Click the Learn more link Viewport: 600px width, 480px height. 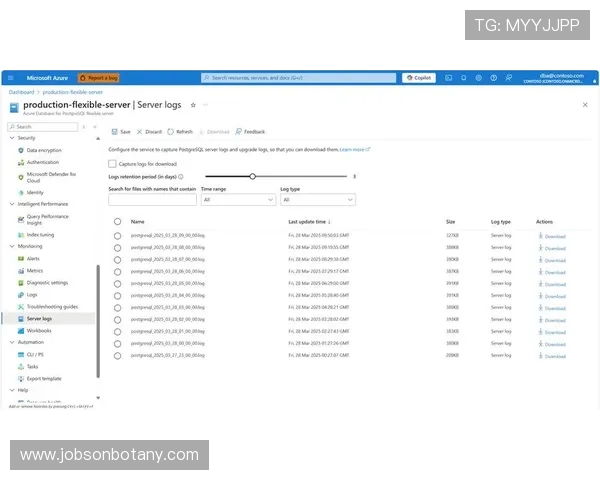click(x=353, y=149)
